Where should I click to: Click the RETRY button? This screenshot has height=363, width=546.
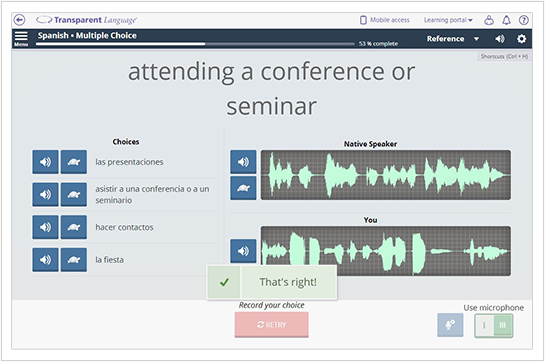(x=272, y=325)
